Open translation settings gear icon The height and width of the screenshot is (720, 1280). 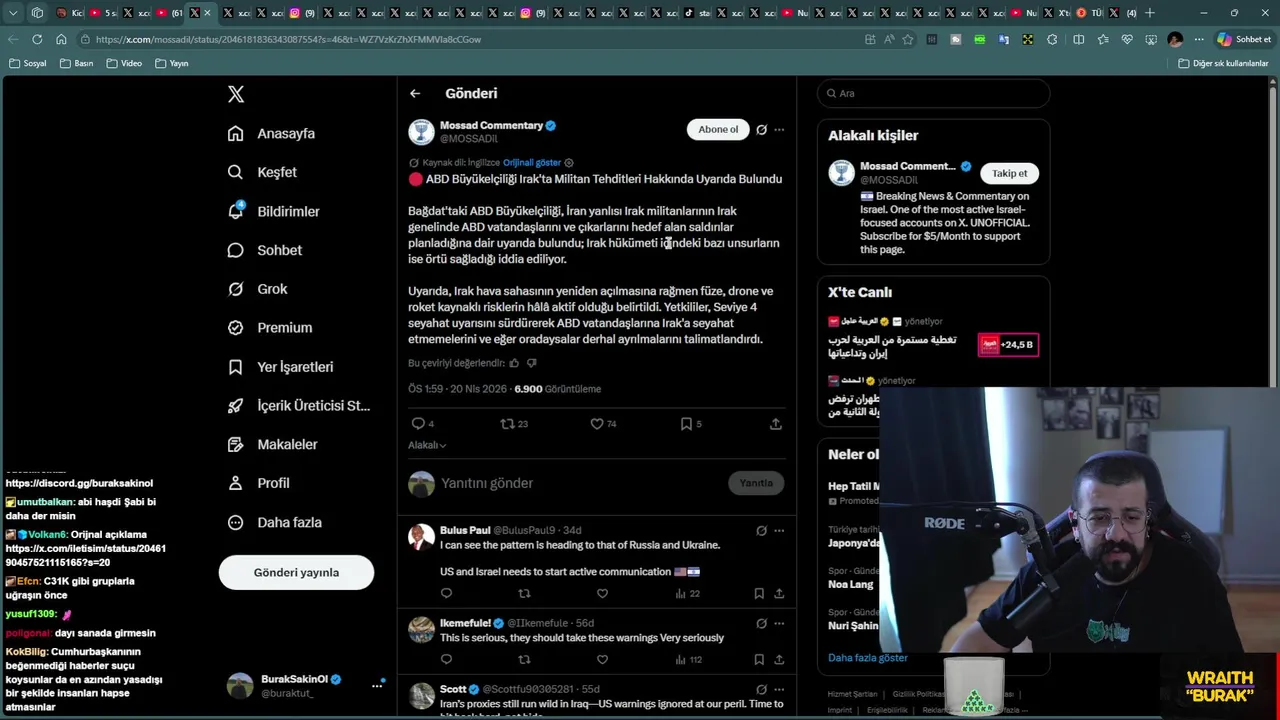pyautogui.click(x=569, y=162)
